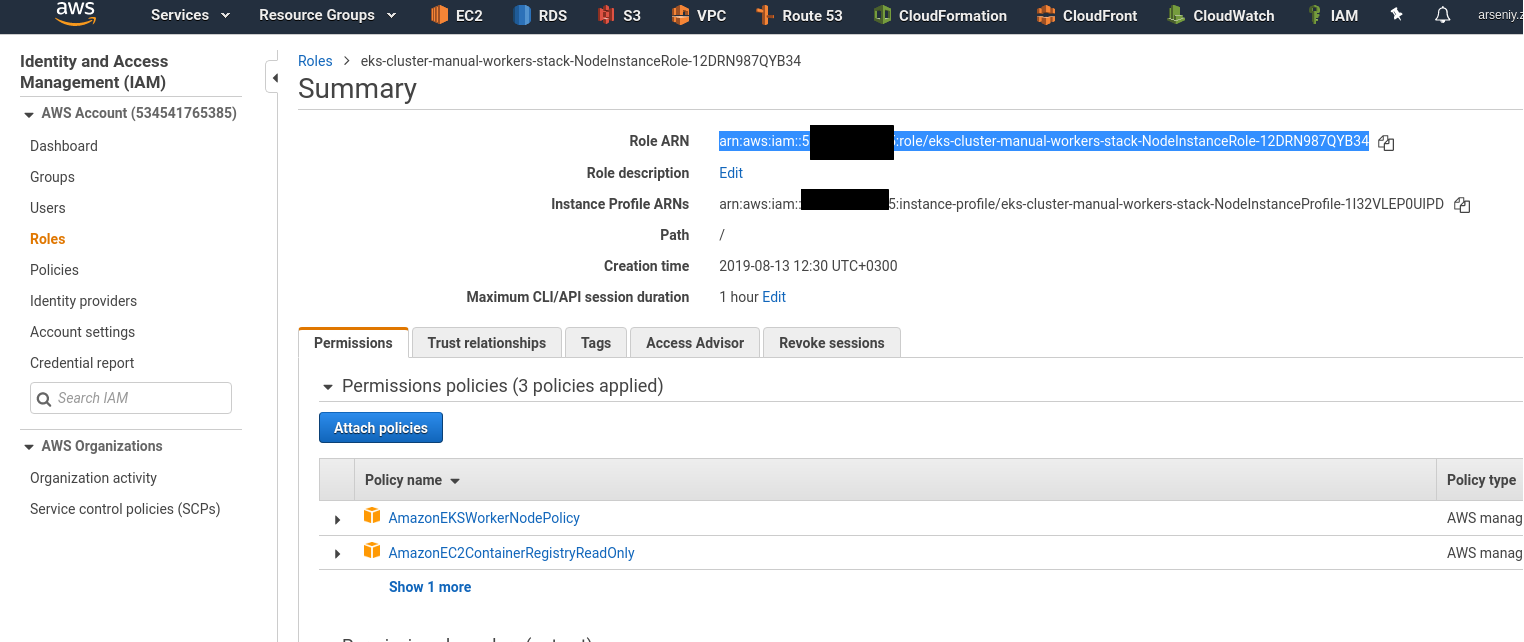1524x642 pixels.
Task: Open the IAM shortcut icon
Action: click(x=1314, y=15)
